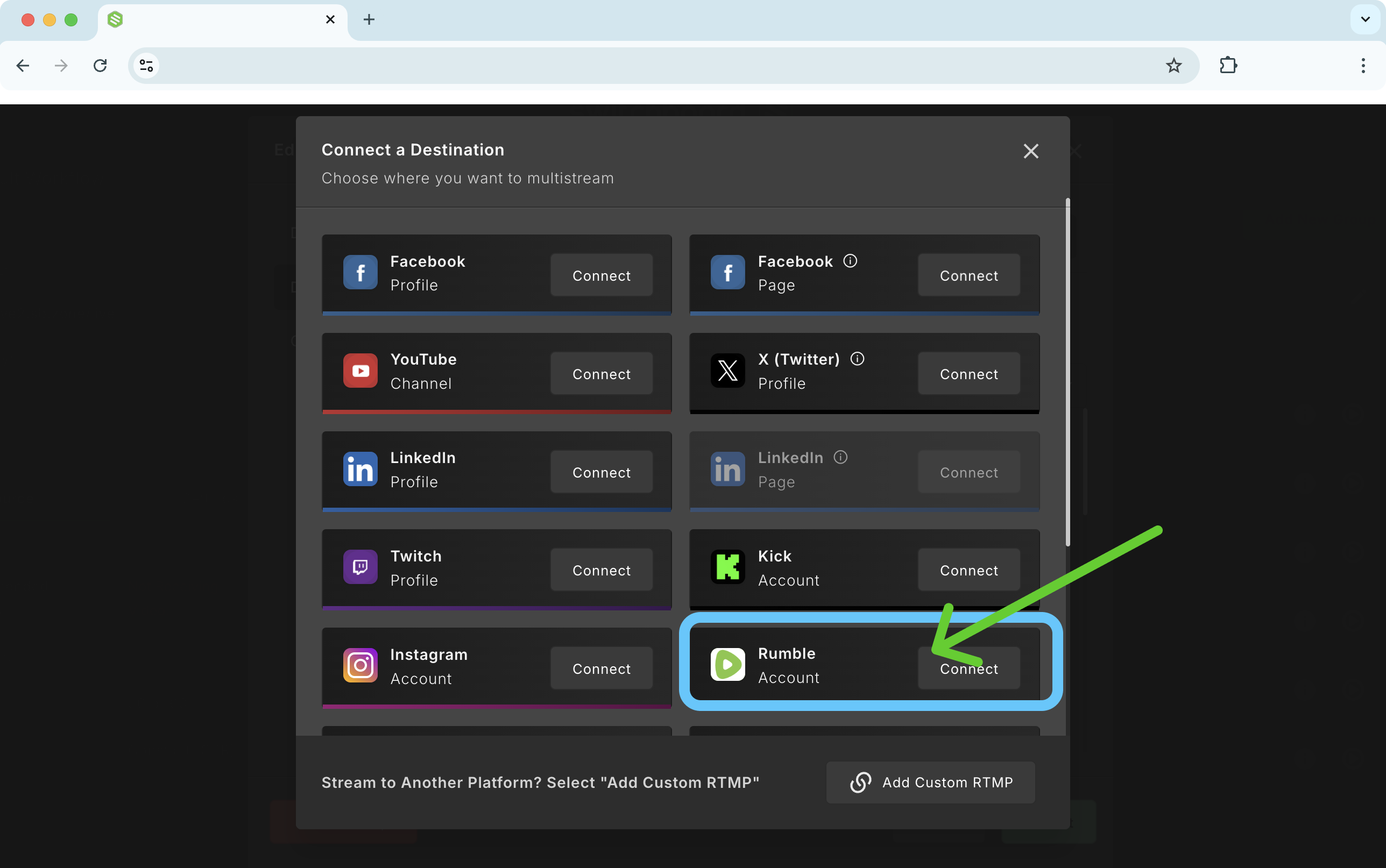Viewport: 1386px width, 868px height.
Task: Click the 'Rumble' label text
Action: (x=787, y=654)
